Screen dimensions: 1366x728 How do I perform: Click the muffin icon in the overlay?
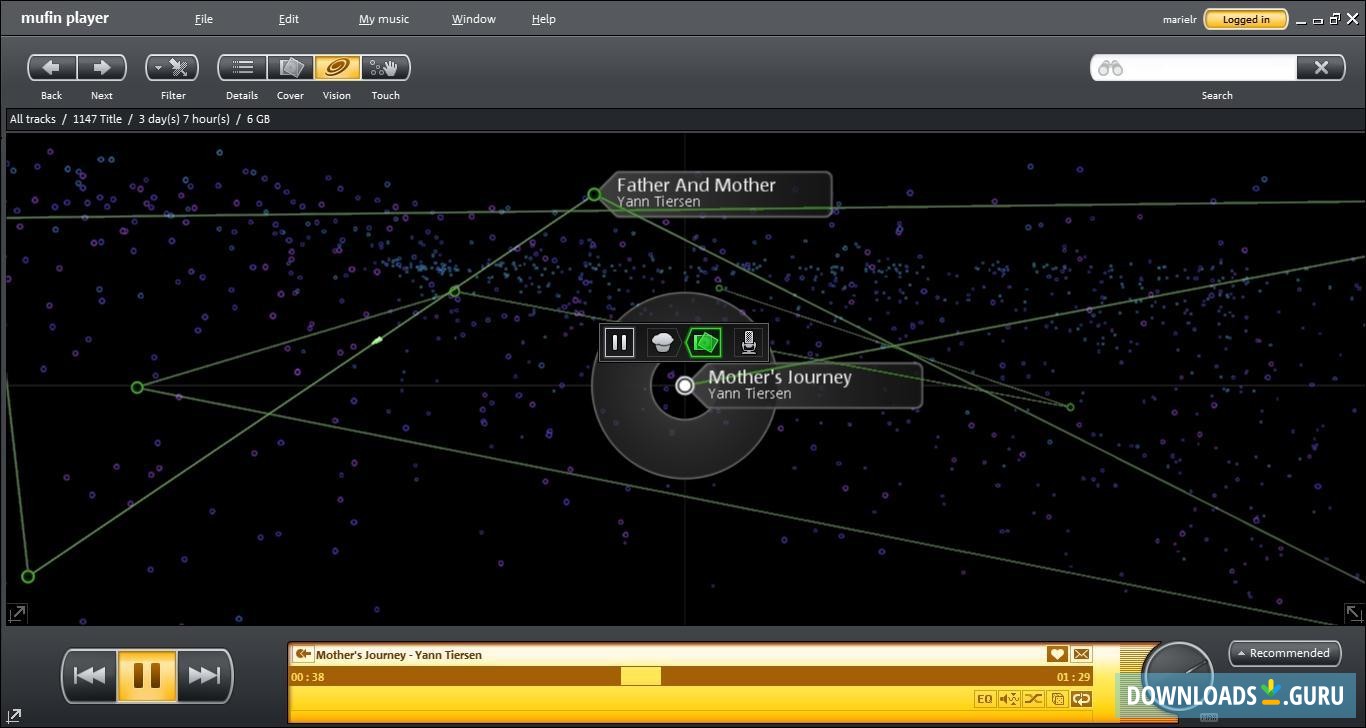pyautogui.click(x=662, y=342)
